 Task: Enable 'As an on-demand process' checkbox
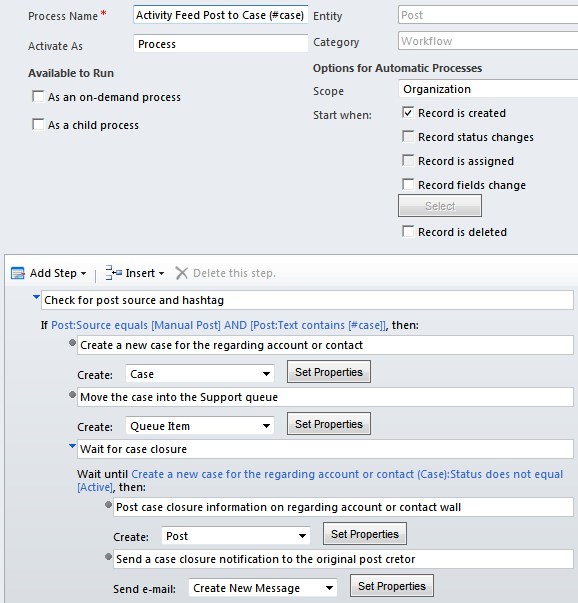coord(38,96)
